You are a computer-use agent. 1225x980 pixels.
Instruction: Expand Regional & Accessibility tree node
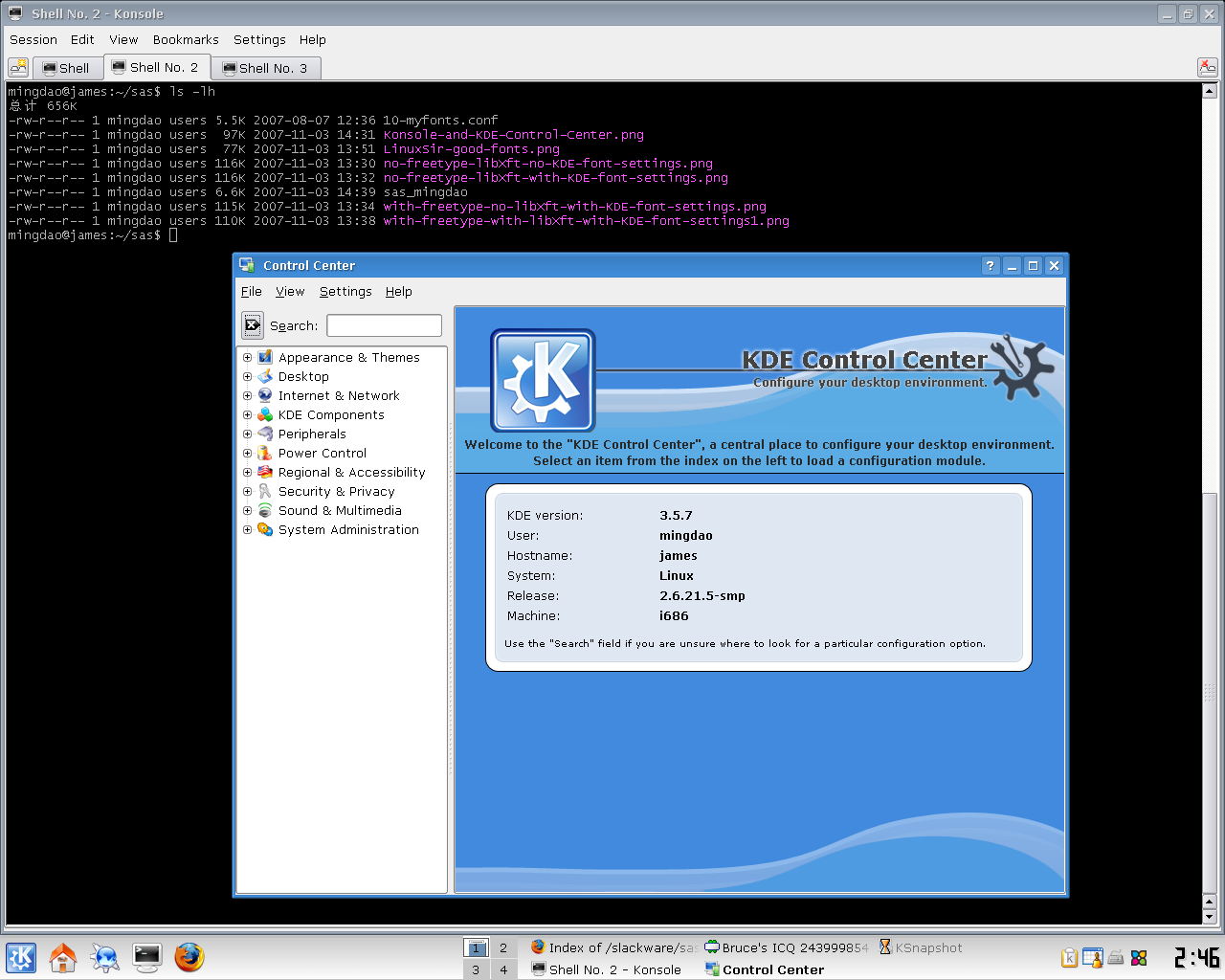[x=247, y=472]
